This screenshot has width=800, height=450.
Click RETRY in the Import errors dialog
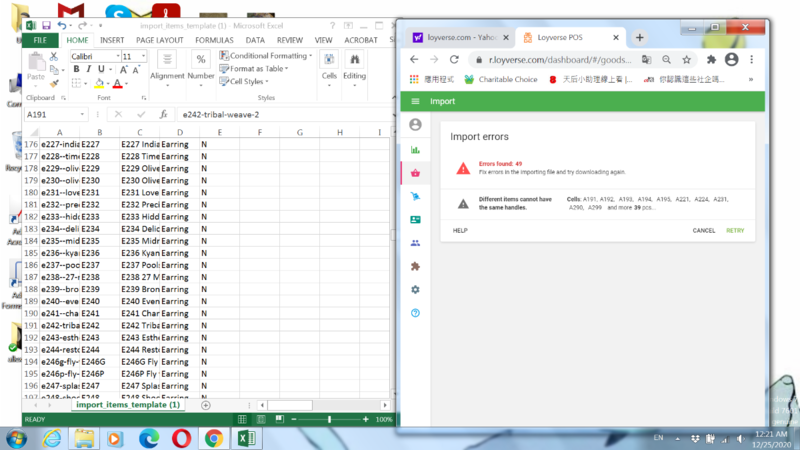click(735, 231)
